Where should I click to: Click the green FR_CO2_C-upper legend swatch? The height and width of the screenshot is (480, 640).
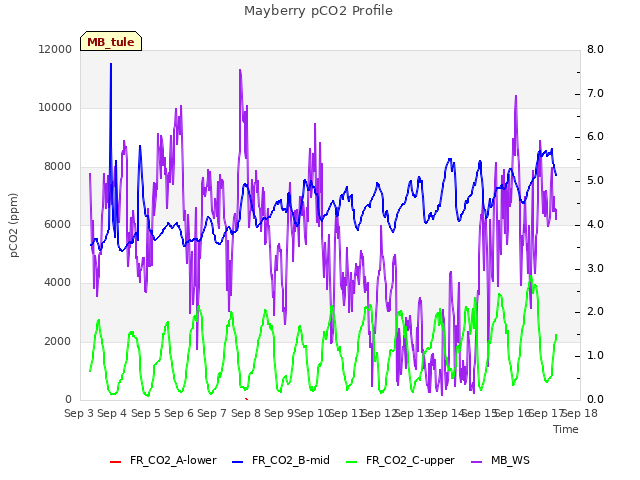(351, 462)
